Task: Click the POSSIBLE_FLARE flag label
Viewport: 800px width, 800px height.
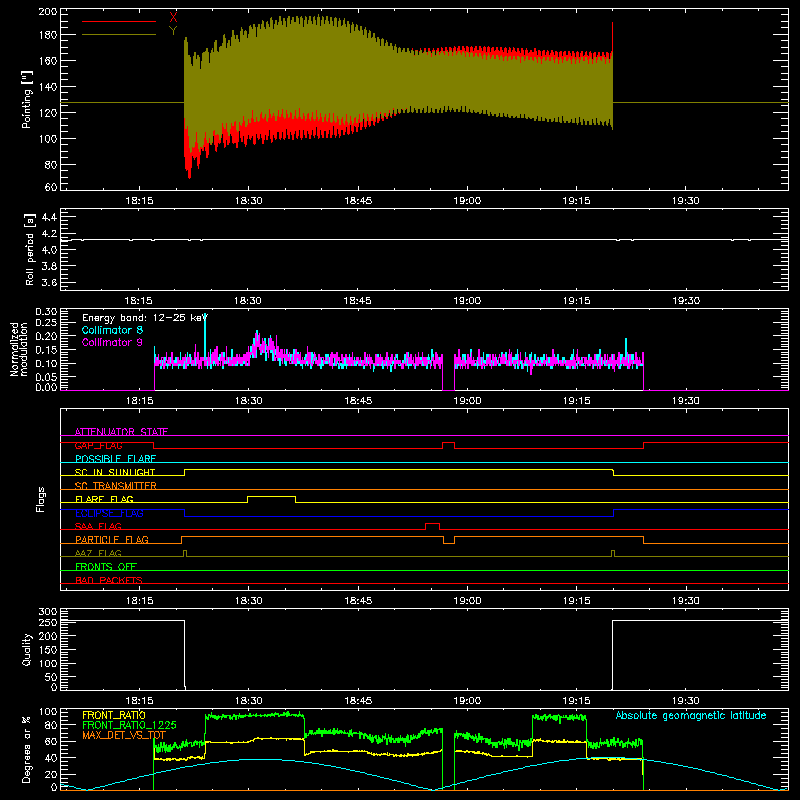Action: (115, 459)
